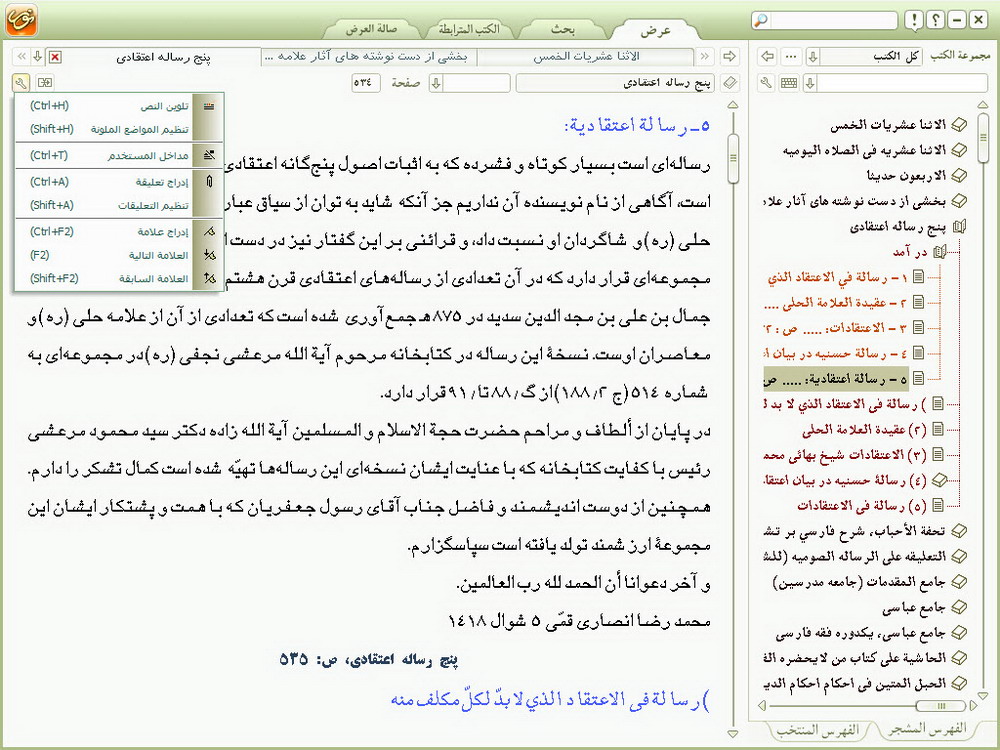Open book الحبل المتين فى احكام
Image resolution: width=1000 pixels, height=750 pixels.
(x=855, y=684)
